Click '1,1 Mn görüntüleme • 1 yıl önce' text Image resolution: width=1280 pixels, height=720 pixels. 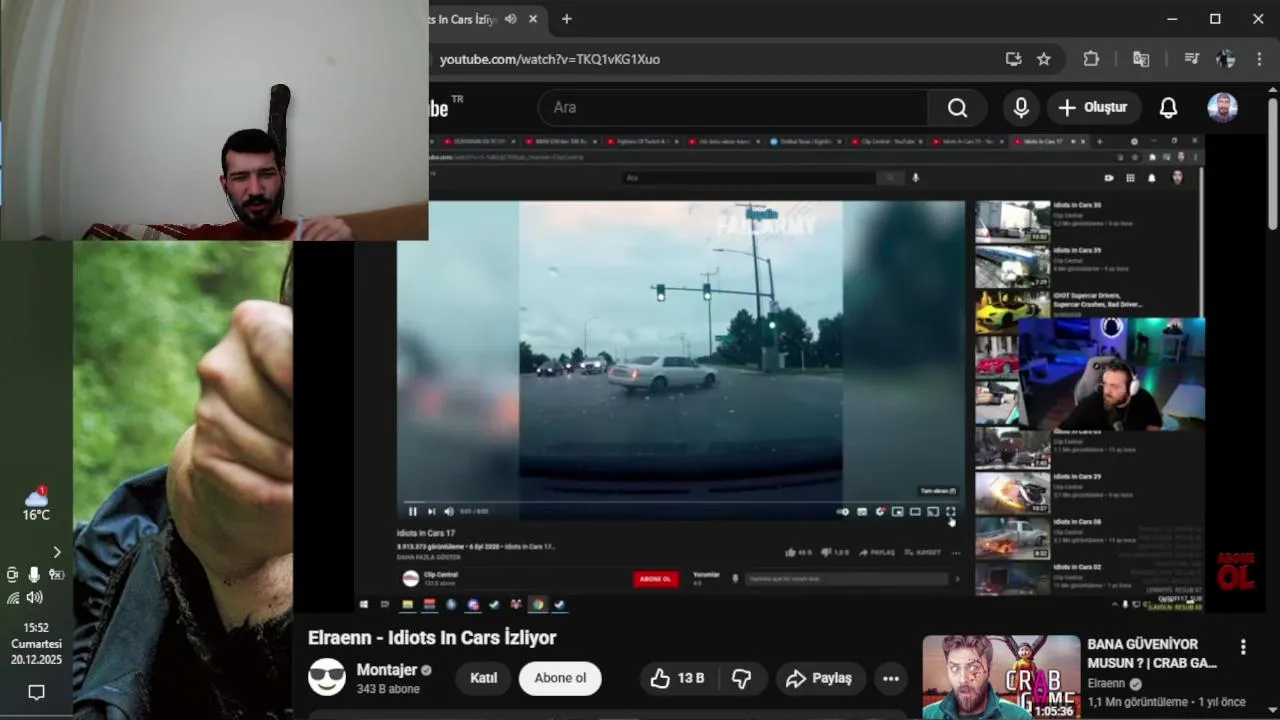tap(1167, 702)
